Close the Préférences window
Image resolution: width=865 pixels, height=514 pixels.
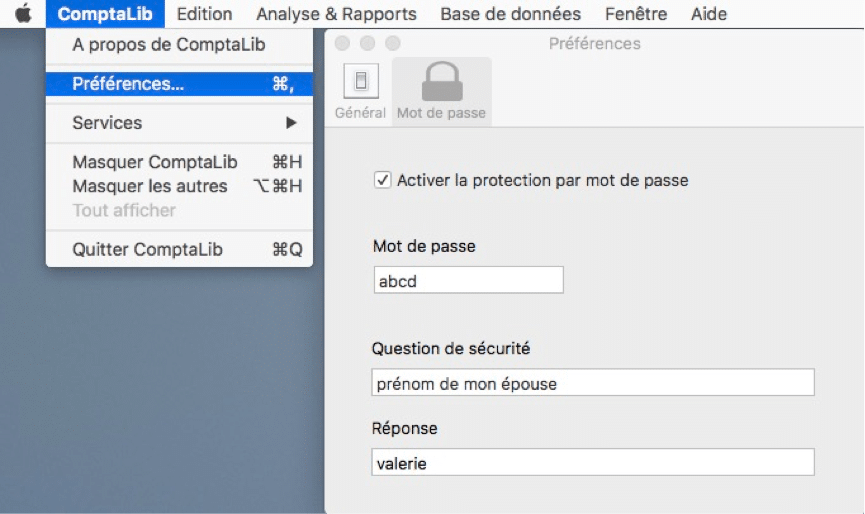342,43
